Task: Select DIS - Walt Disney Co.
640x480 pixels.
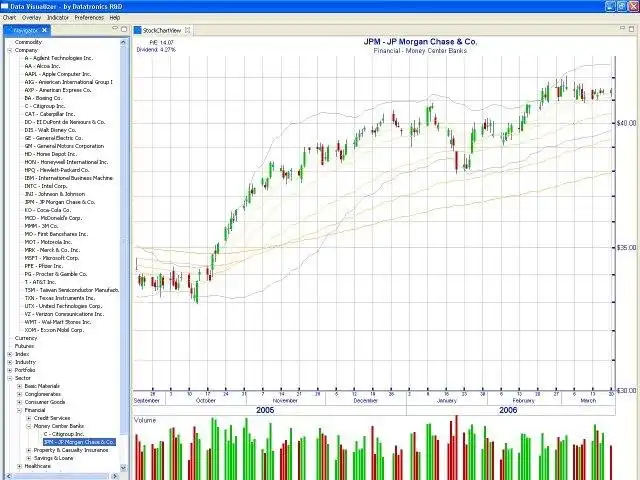Action: 50,130
